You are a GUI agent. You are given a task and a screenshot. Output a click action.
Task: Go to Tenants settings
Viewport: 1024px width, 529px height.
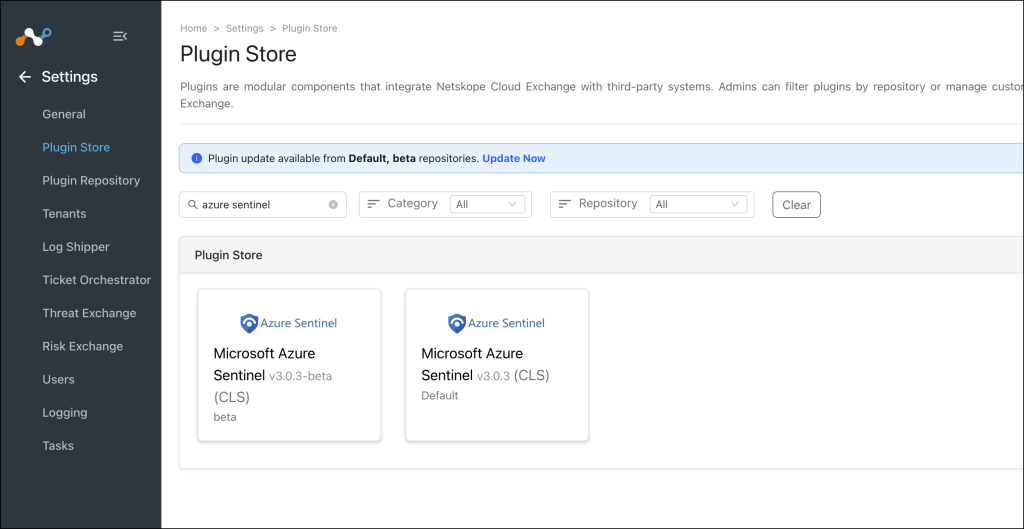coord(64,214)
